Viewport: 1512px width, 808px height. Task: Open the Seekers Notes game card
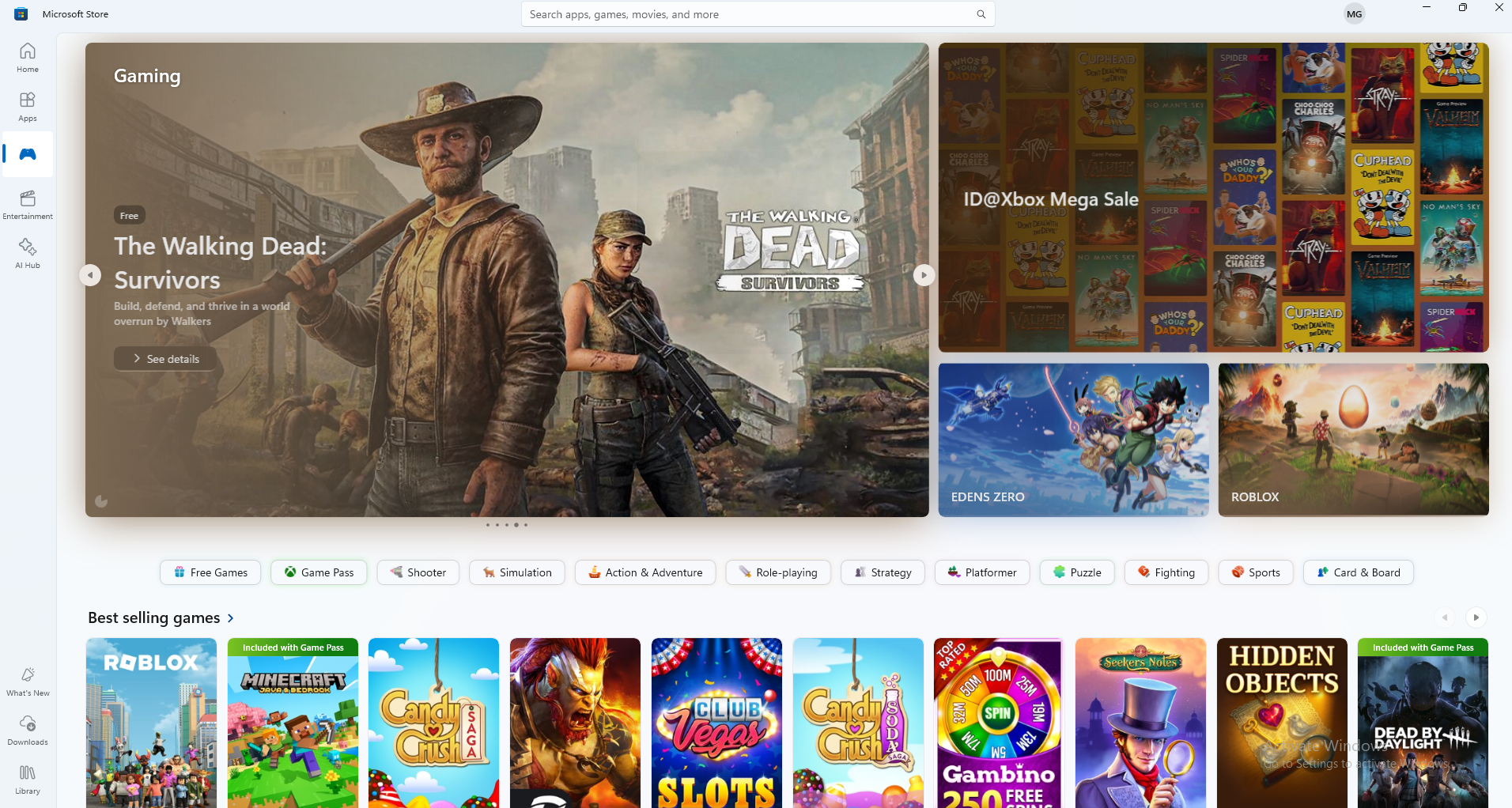coord(1140,723)
